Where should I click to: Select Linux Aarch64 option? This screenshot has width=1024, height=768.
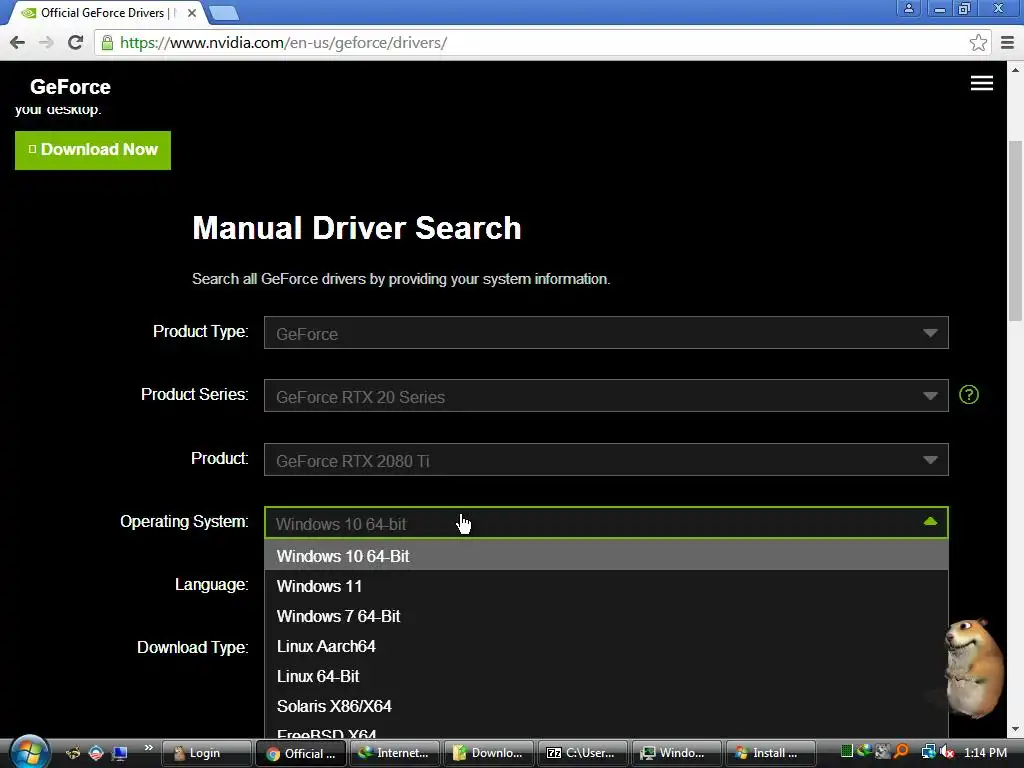(606, 646)
